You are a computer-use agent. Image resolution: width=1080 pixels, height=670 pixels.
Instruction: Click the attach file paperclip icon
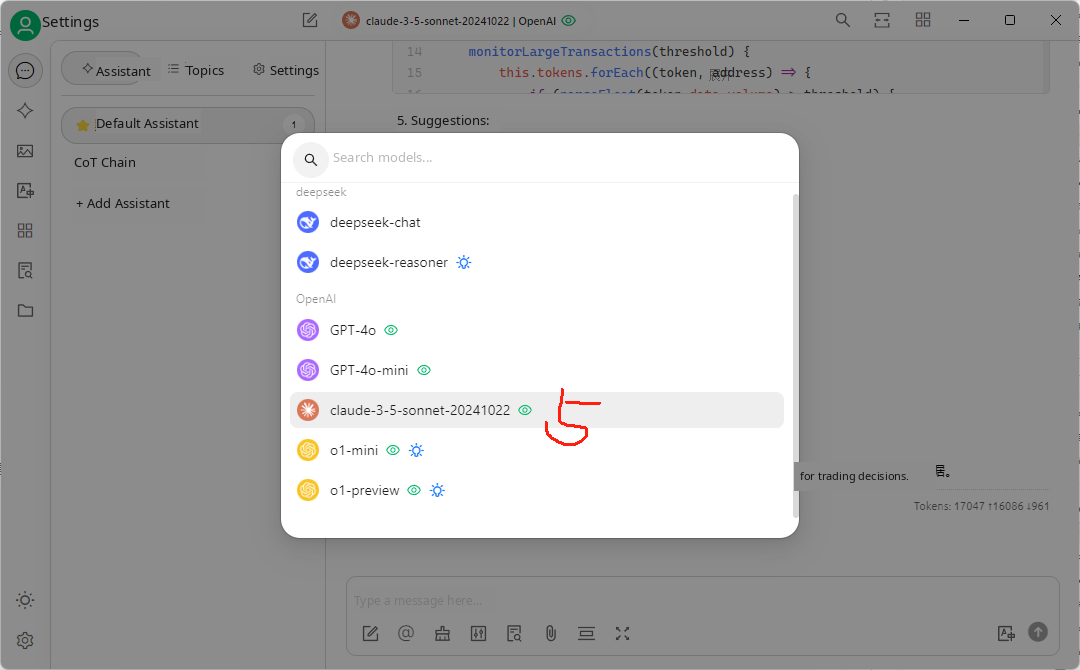coord(550,634)
